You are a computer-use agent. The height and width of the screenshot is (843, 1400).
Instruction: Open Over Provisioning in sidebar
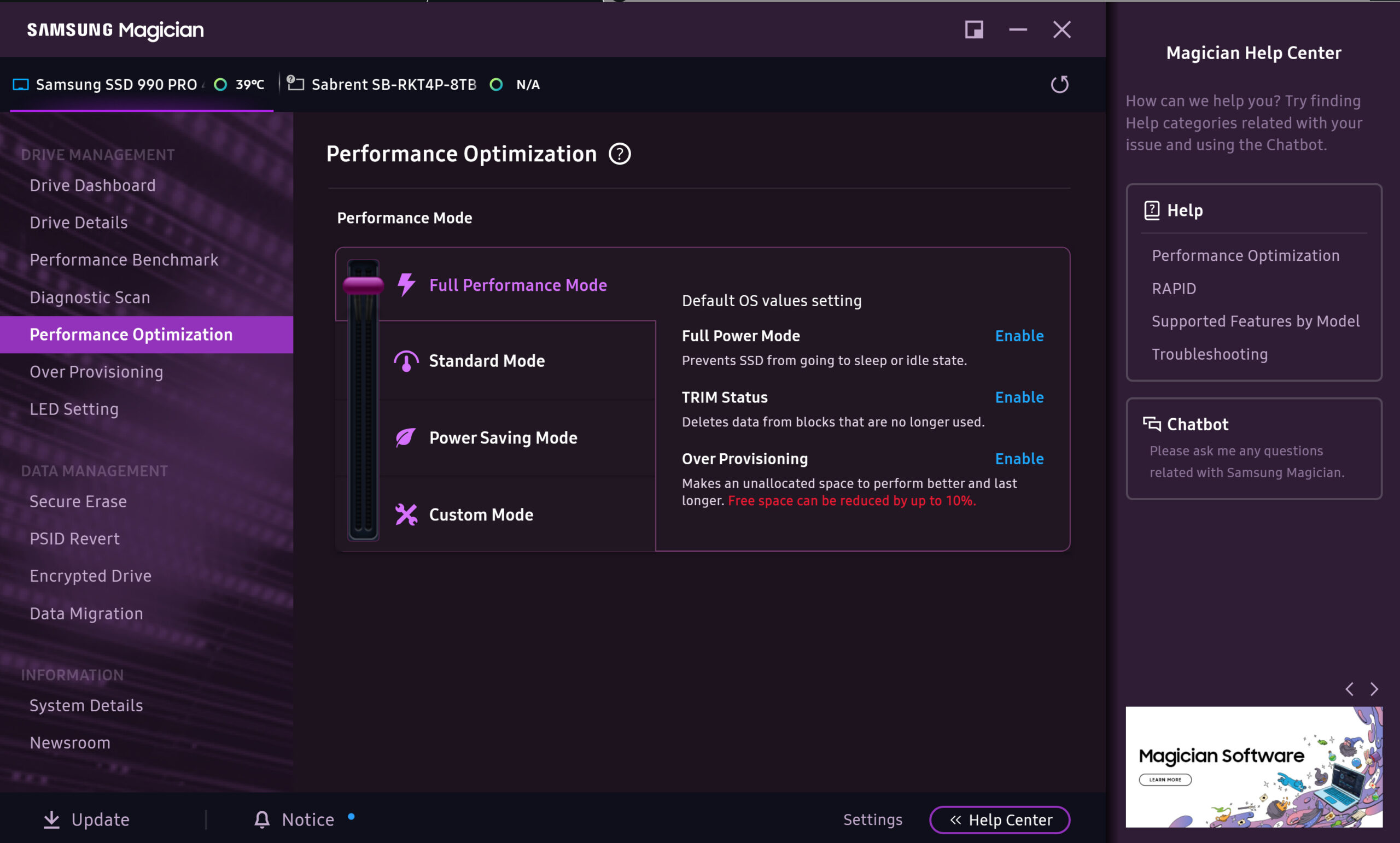pyautogui.click(x=96, y=372)
